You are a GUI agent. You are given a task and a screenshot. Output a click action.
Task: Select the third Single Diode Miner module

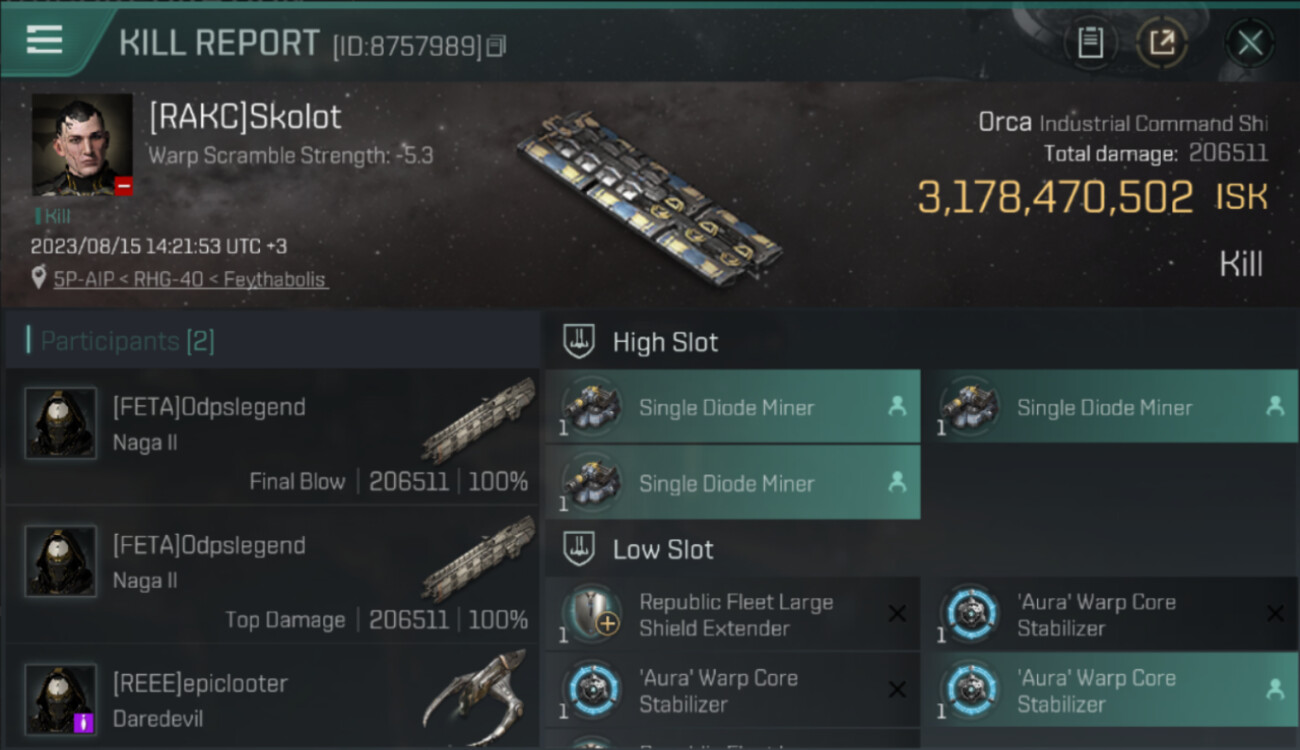pos(732,483)
